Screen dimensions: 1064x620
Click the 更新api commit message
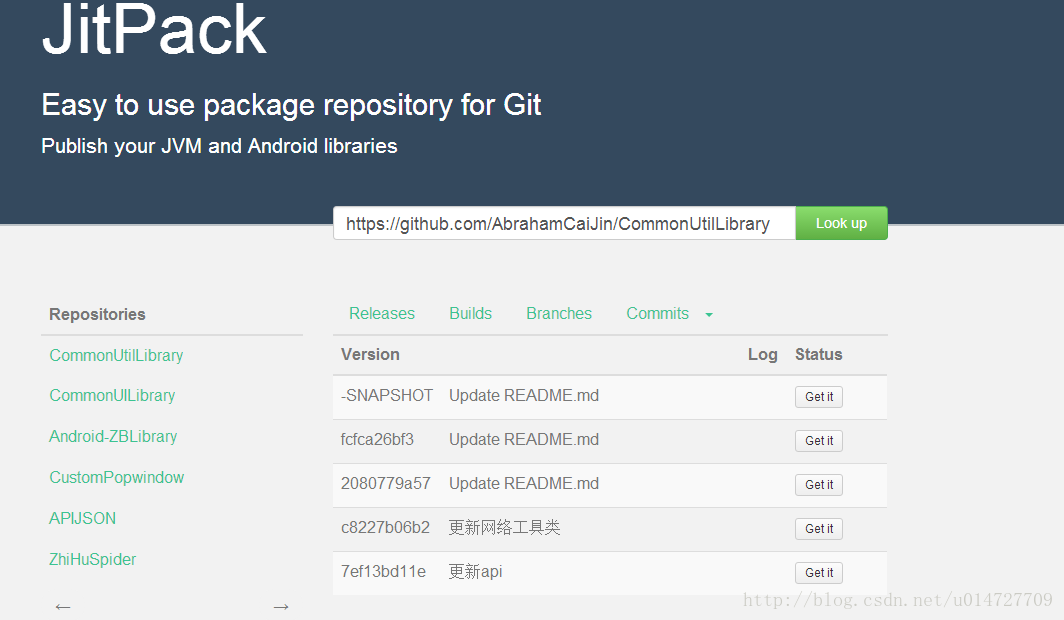tap(476, 572)
